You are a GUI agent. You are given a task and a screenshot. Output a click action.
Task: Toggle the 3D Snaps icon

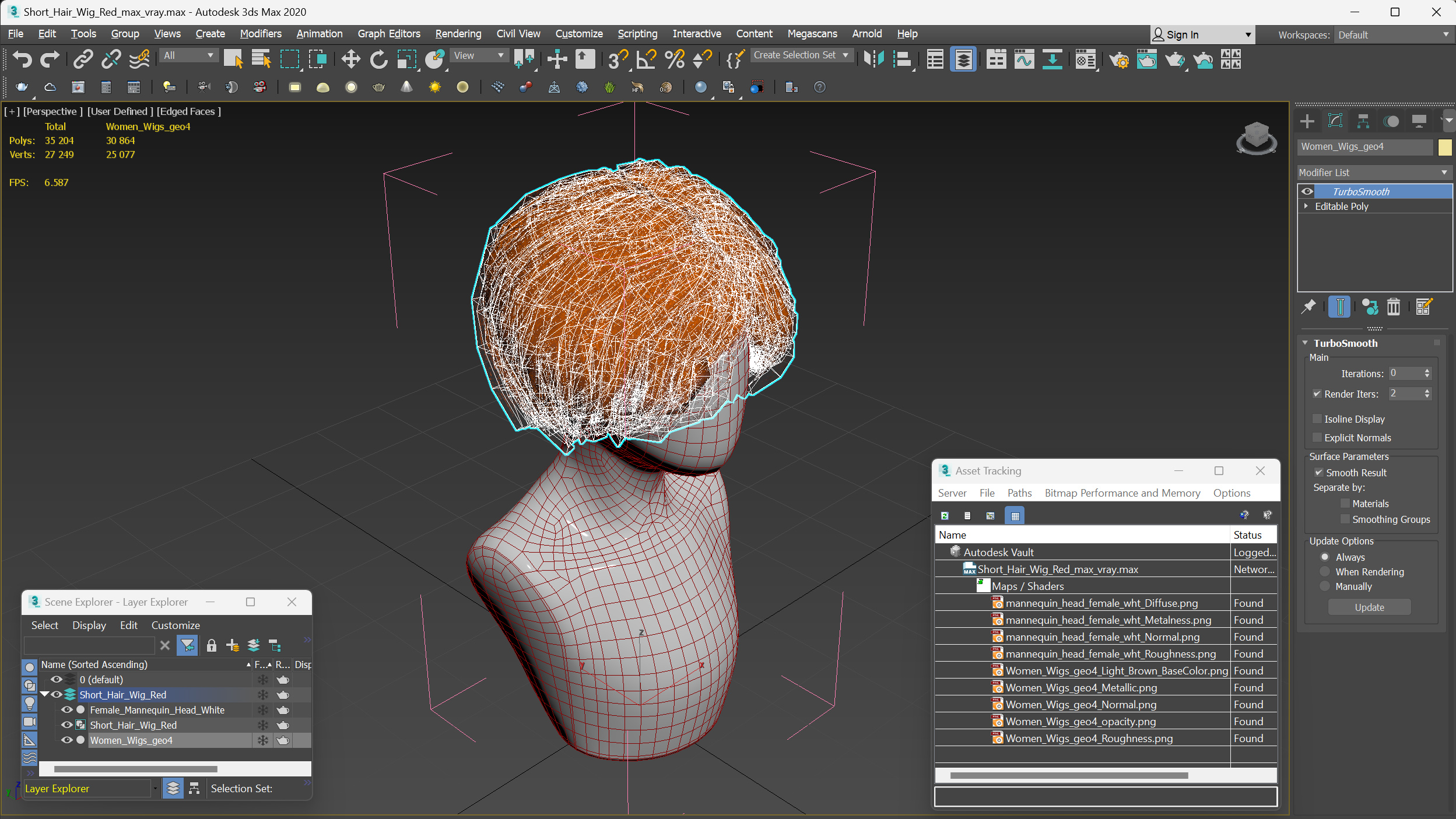(x=618, y=59)
